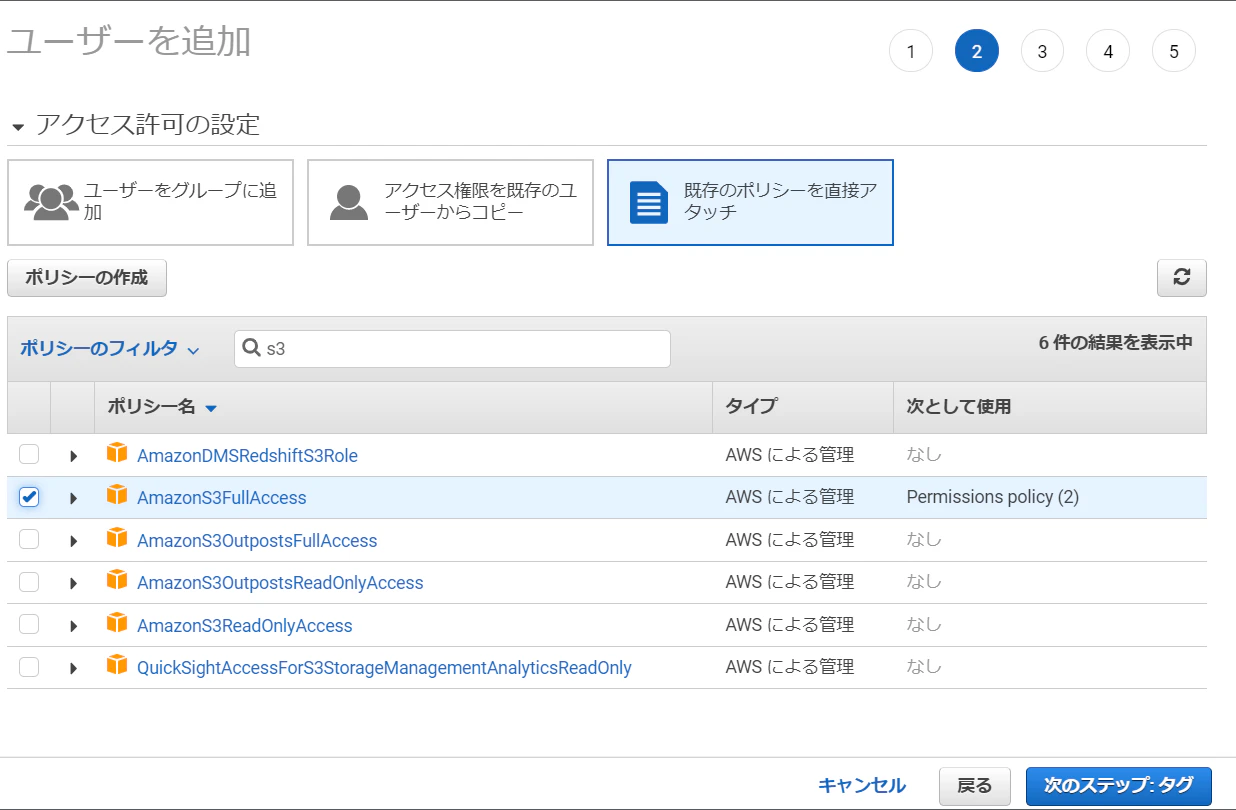Open the AmazonS3OutpostsFullAccess policy link
The height and width of the screenshot is (810, 1236).
point(257,541)
